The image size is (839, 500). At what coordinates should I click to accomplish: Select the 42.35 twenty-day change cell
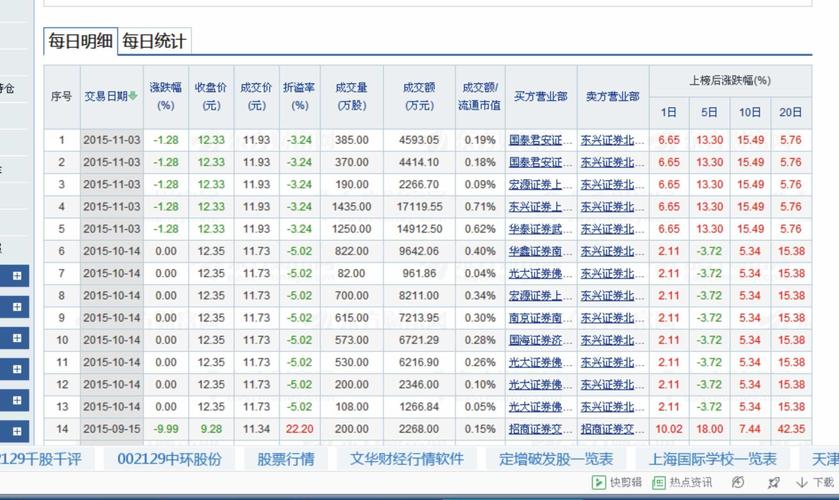[791, 429]
